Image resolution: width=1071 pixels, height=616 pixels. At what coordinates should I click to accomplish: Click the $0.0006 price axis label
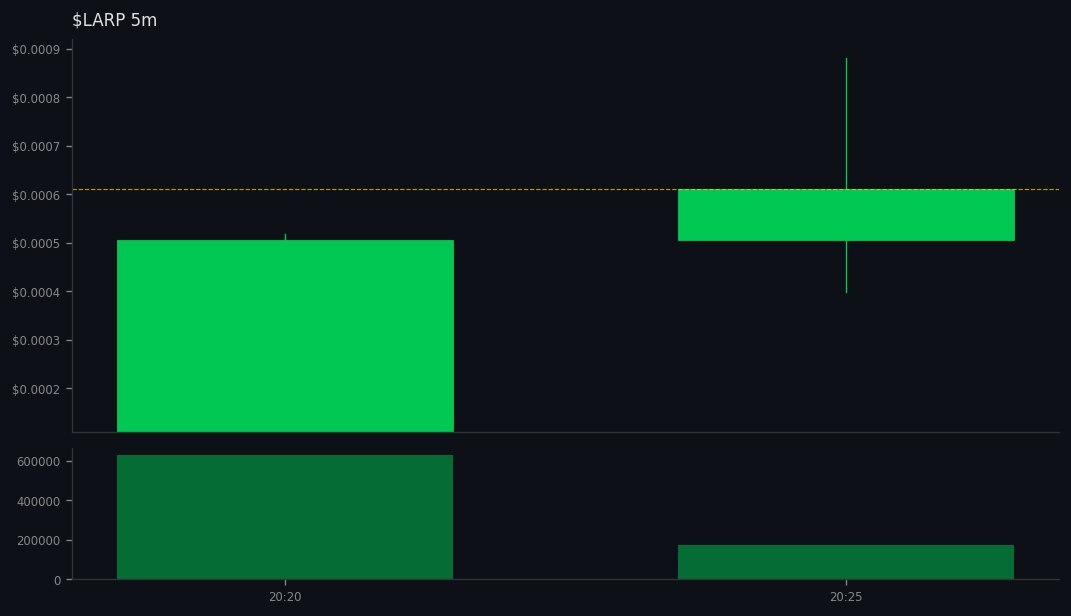(37, 194)
